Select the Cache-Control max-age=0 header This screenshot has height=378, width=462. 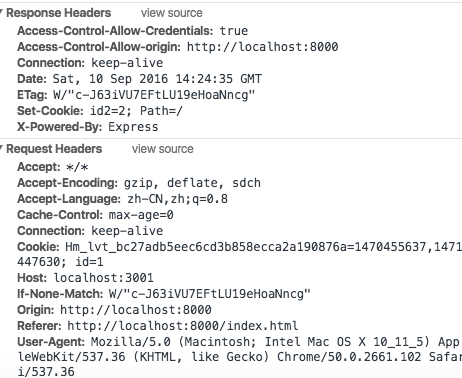click(95, 215)
